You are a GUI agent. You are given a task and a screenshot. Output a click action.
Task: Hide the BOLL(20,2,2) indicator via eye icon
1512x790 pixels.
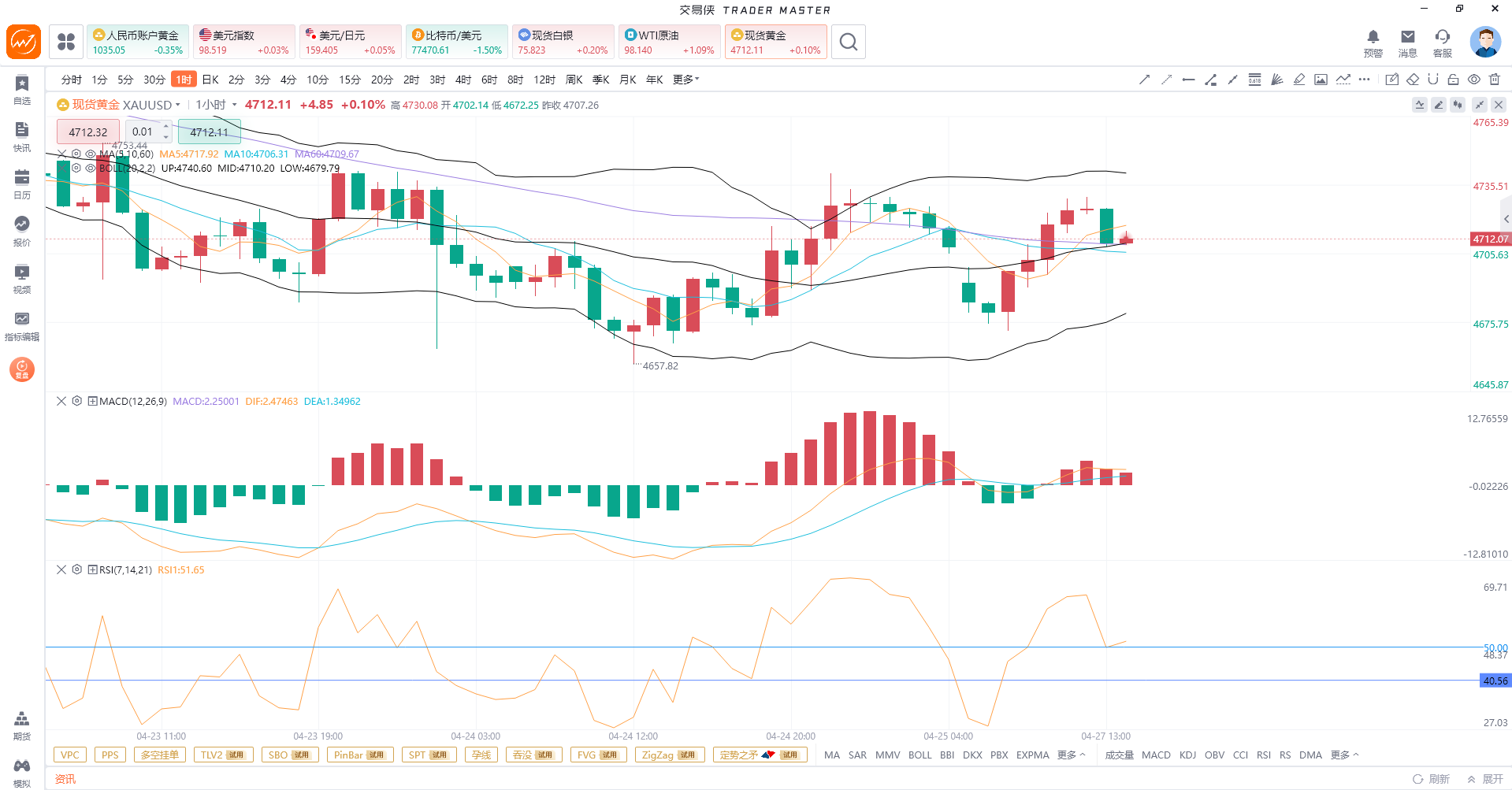click(90, 168)
